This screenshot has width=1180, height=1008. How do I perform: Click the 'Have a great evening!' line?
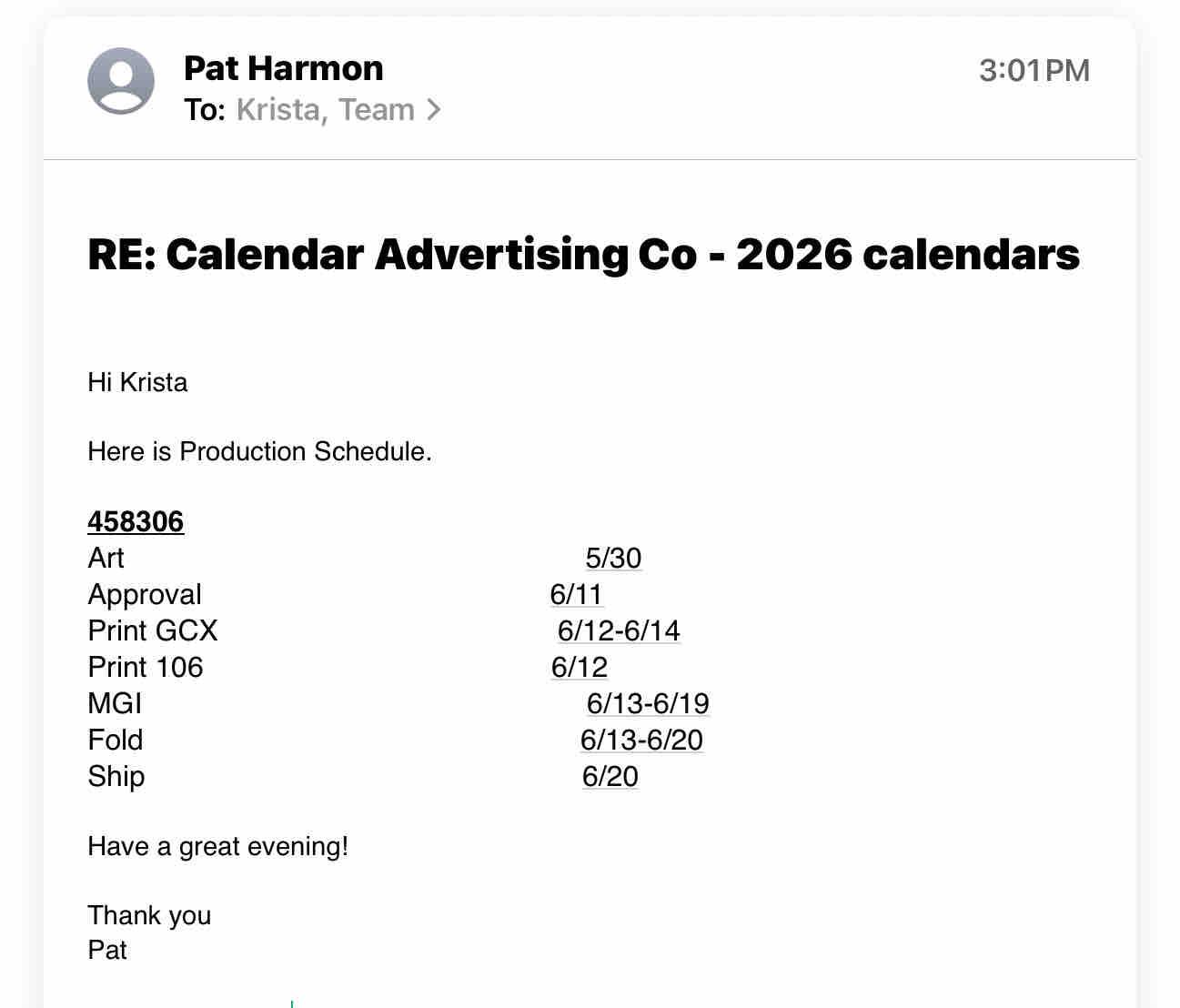click(217, 846)
